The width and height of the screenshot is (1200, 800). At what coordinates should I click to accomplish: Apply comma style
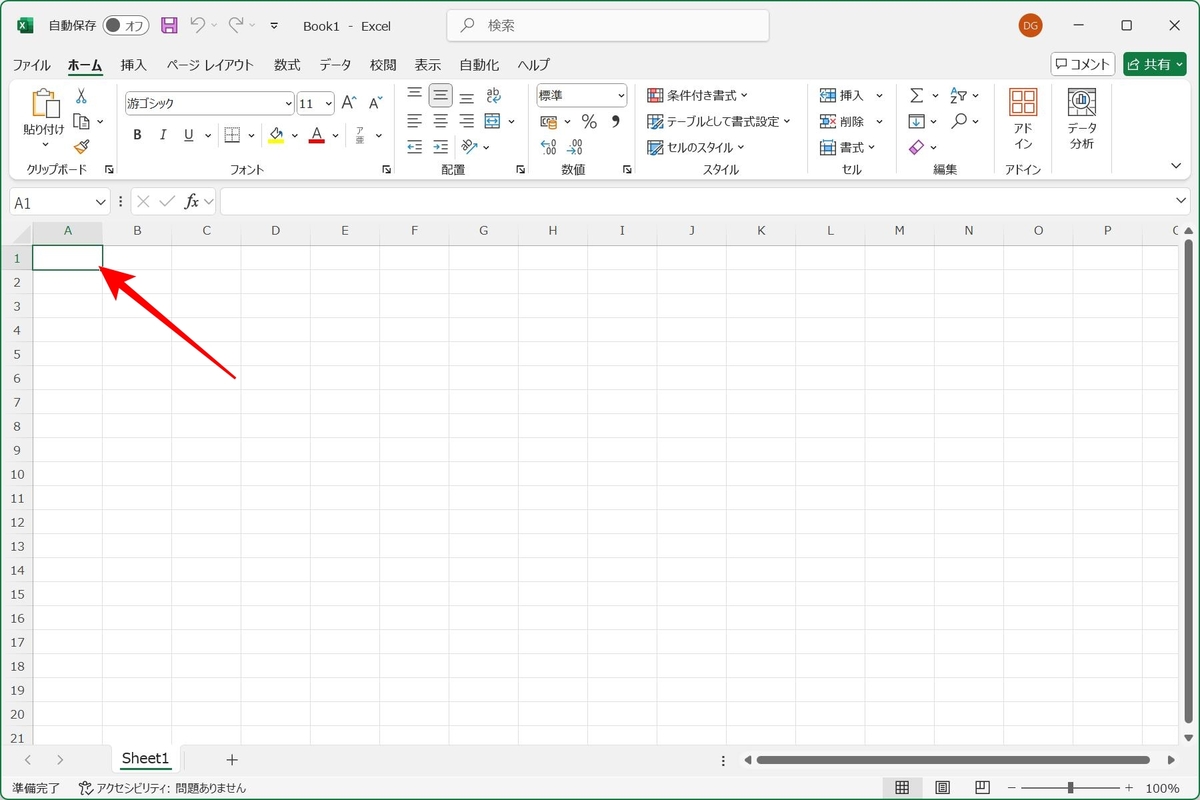pyautogui.click(x=615, y=122)
